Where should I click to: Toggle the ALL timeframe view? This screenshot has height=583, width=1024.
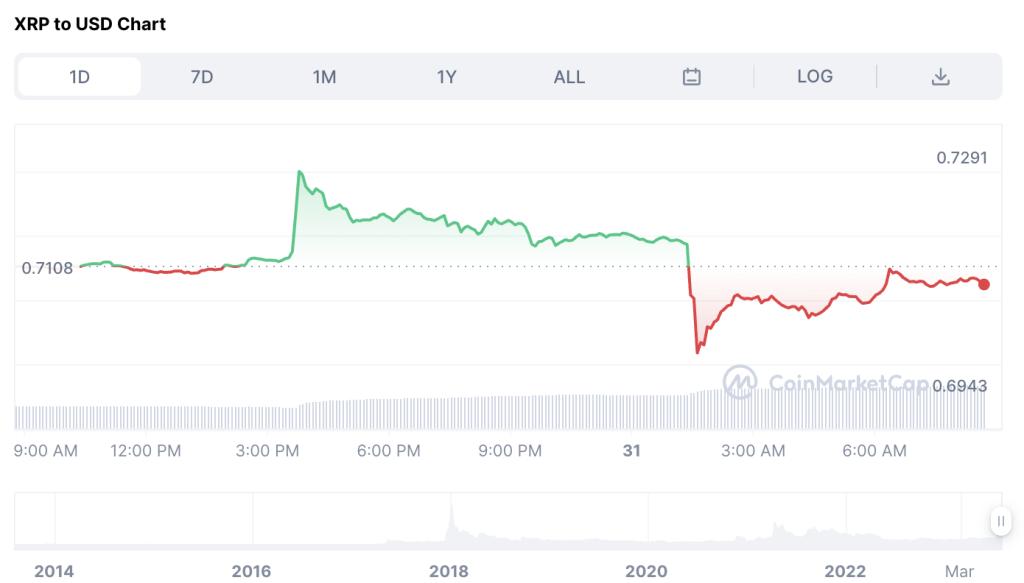569,76
